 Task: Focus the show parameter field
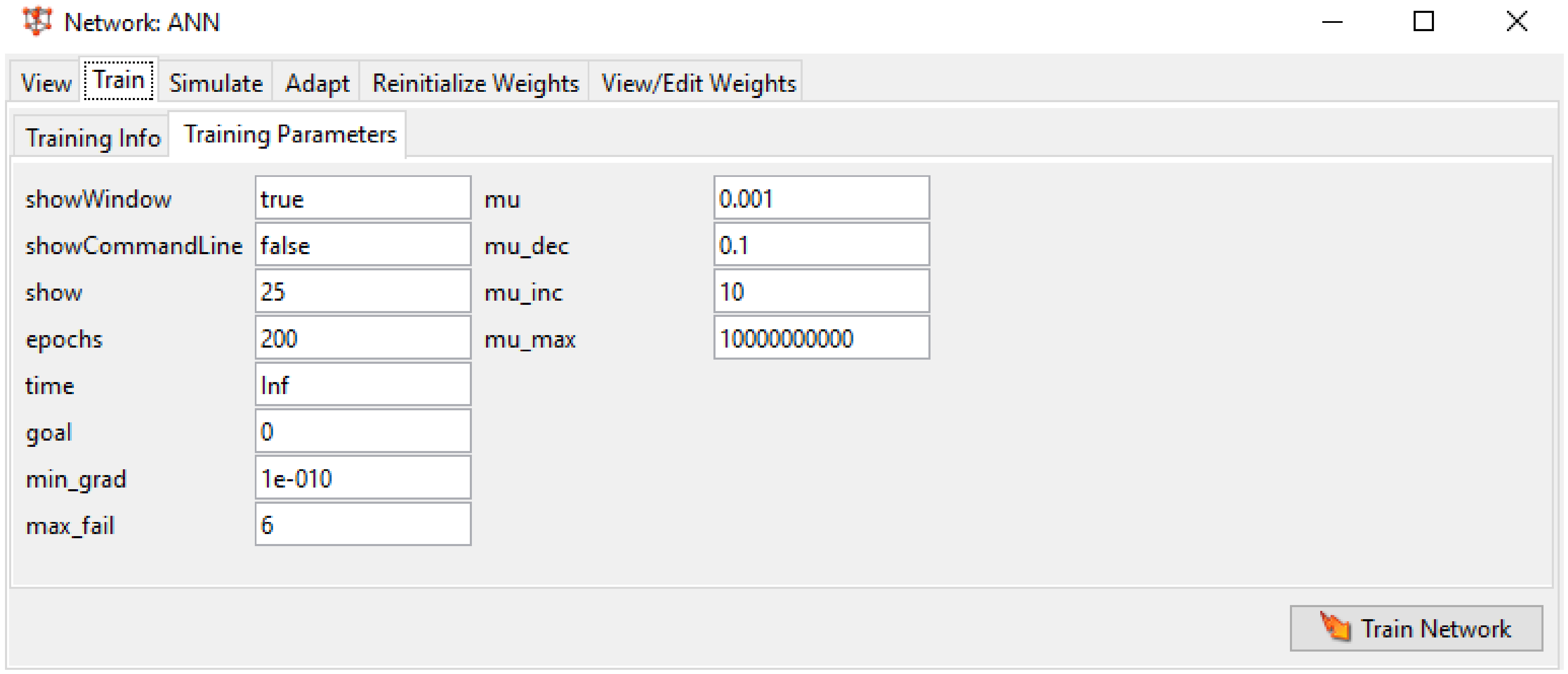click(363, 292)
